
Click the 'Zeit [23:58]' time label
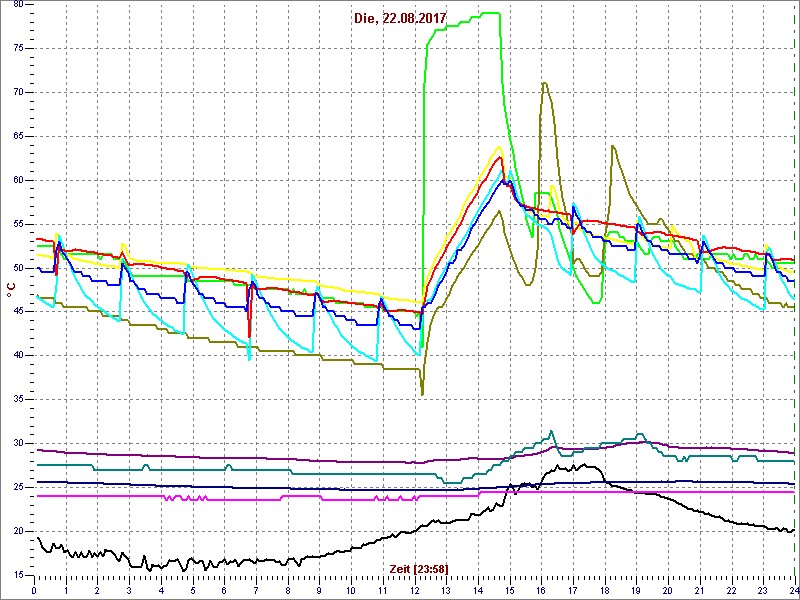coord(419,569)
